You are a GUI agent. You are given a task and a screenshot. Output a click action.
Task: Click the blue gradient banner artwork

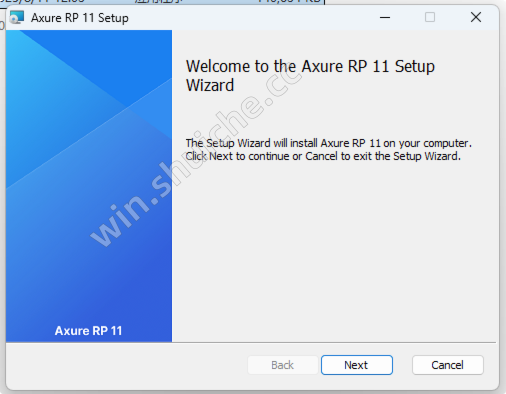89,186
